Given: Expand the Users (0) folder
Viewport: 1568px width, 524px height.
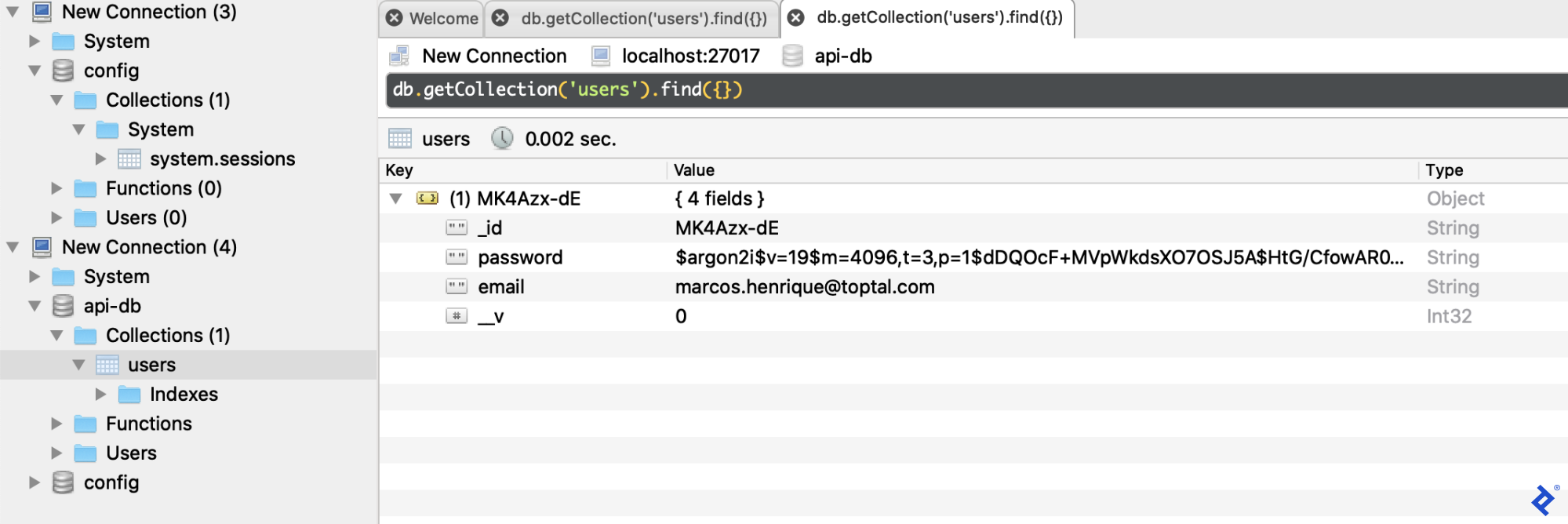Looking at the screenshot, I should [x=56, y=217].
